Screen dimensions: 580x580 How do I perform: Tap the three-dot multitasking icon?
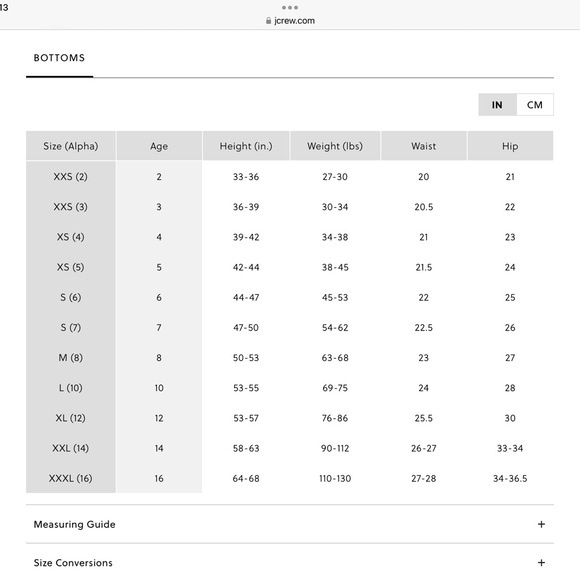(290, 7)
